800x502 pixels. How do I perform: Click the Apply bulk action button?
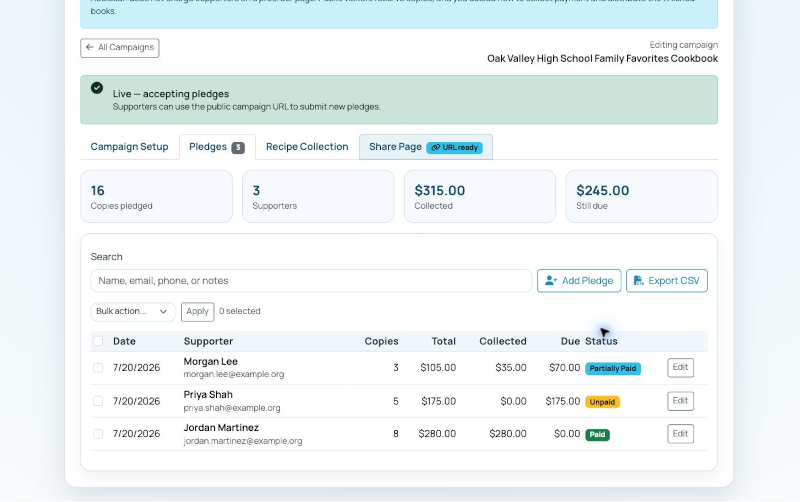click(x=197, y=312)
